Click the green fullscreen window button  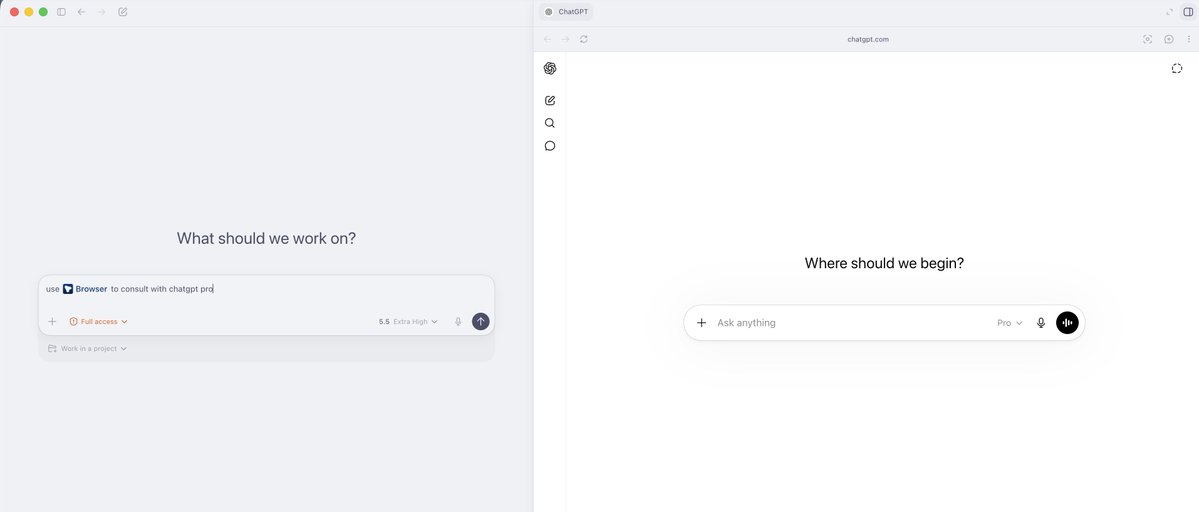coord(44,12)
